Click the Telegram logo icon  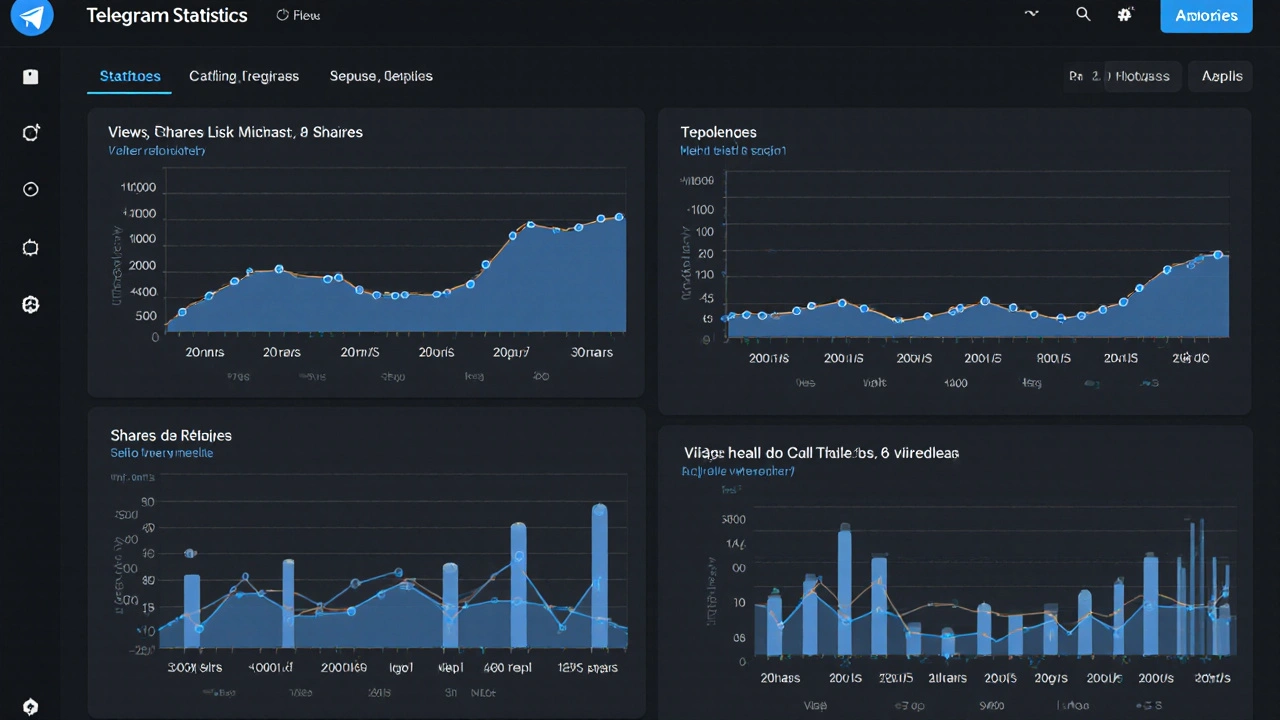(31, 17)
